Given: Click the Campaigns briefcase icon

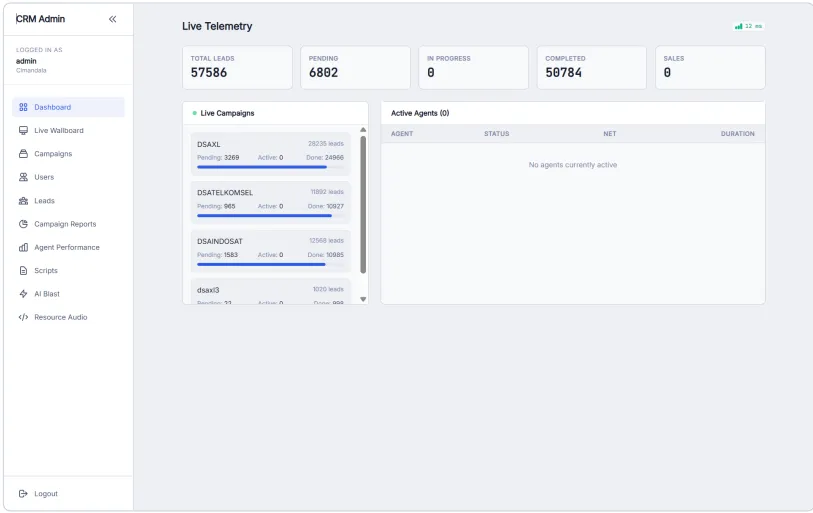Looking at the screenshot, I should click(x=23, y=154).
